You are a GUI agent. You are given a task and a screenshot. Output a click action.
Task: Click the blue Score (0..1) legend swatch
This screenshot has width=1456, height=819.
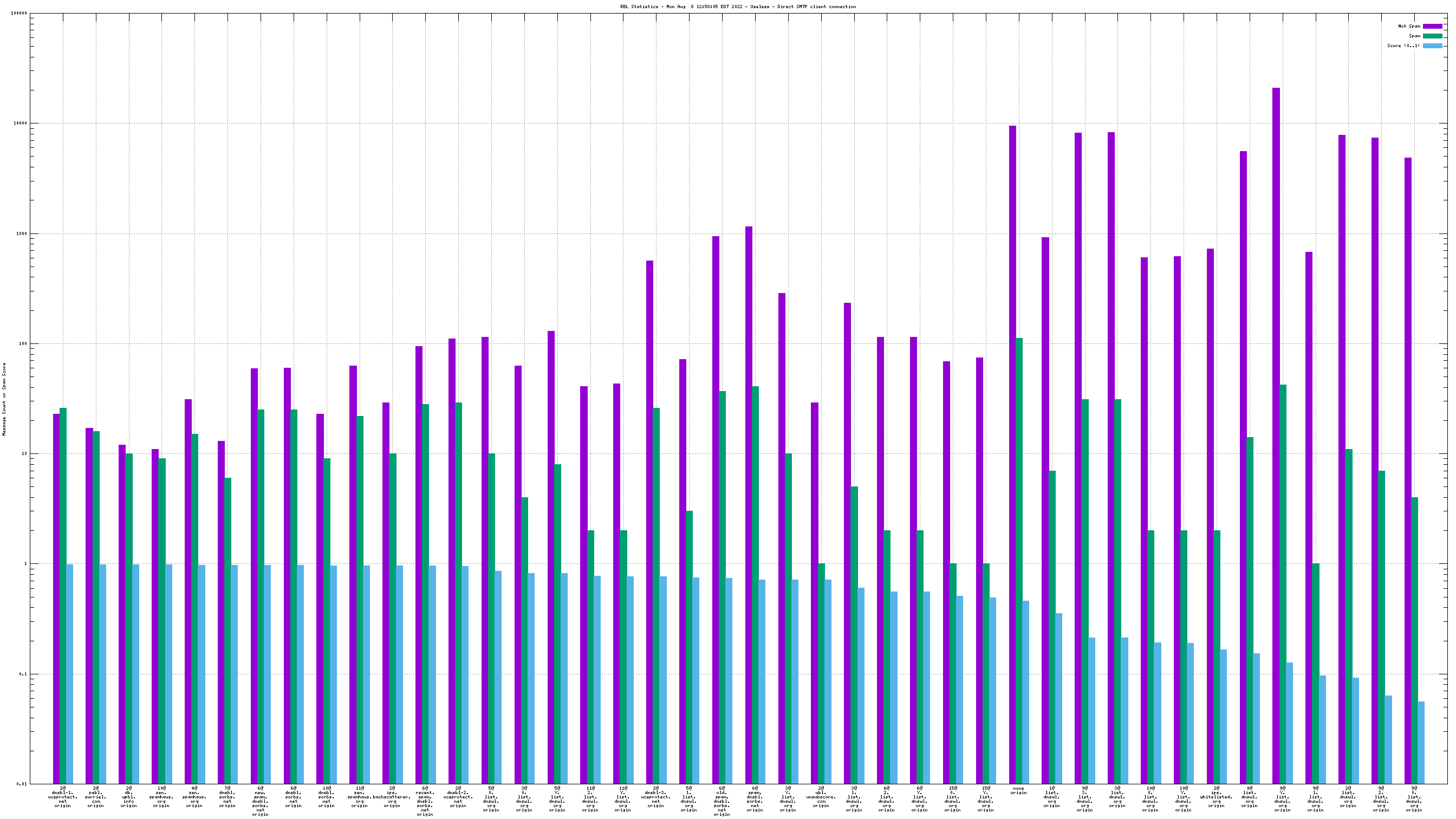tap(1432, 45)
